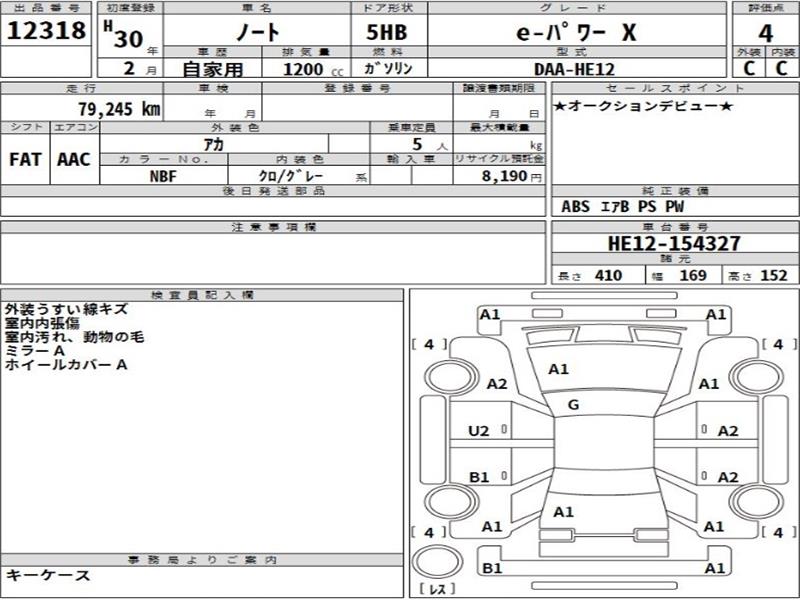
Task: Click the rear-right wheel circle in the diagram
Action: pos(756,502)
